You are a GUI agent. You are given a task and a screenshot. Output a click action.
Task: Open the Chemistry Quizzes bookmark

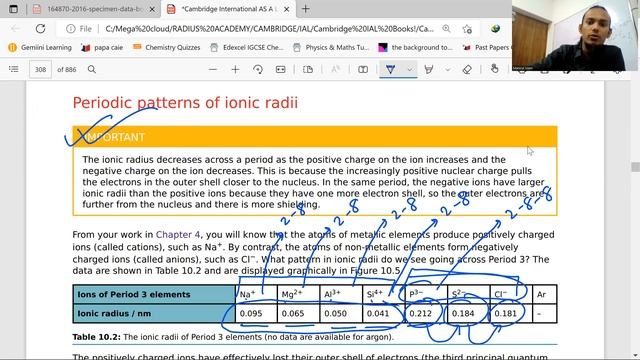[x=167, y=47]
